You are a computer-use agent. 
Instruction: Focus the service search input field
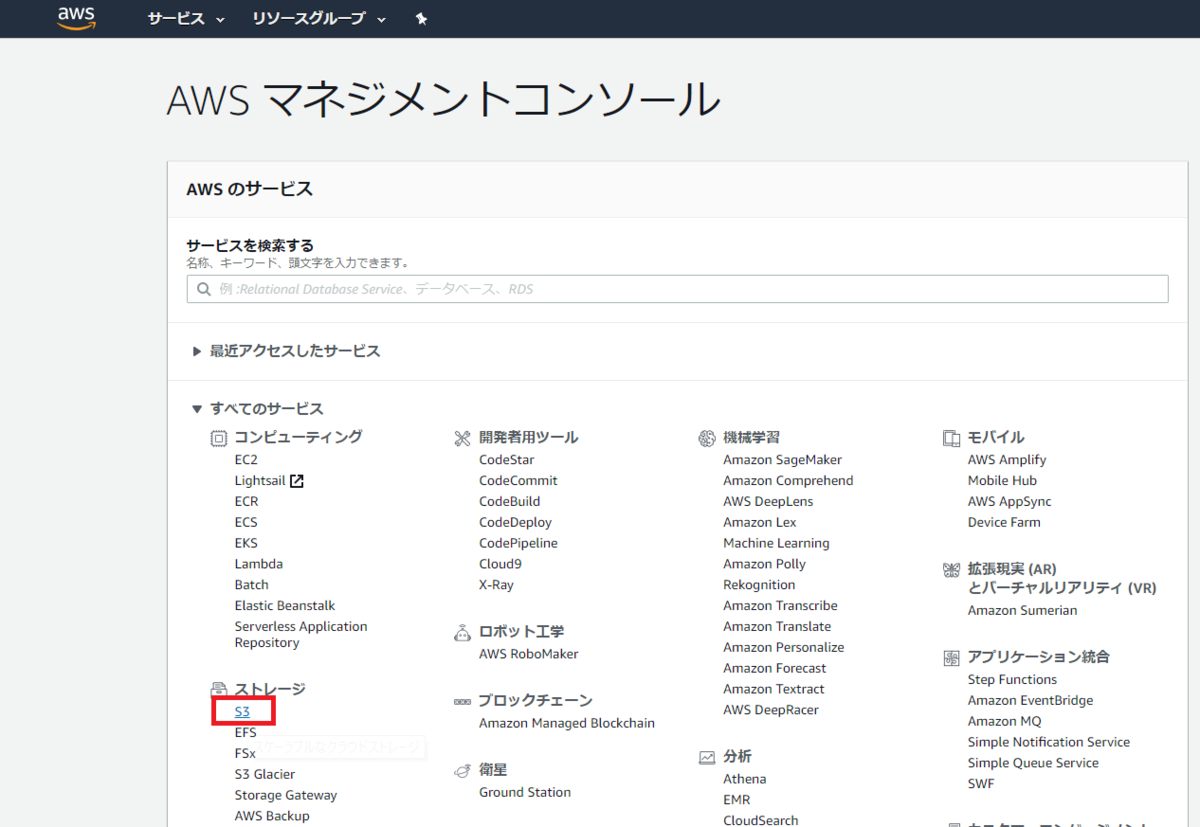pyautogui.click(x=677, y=289)
